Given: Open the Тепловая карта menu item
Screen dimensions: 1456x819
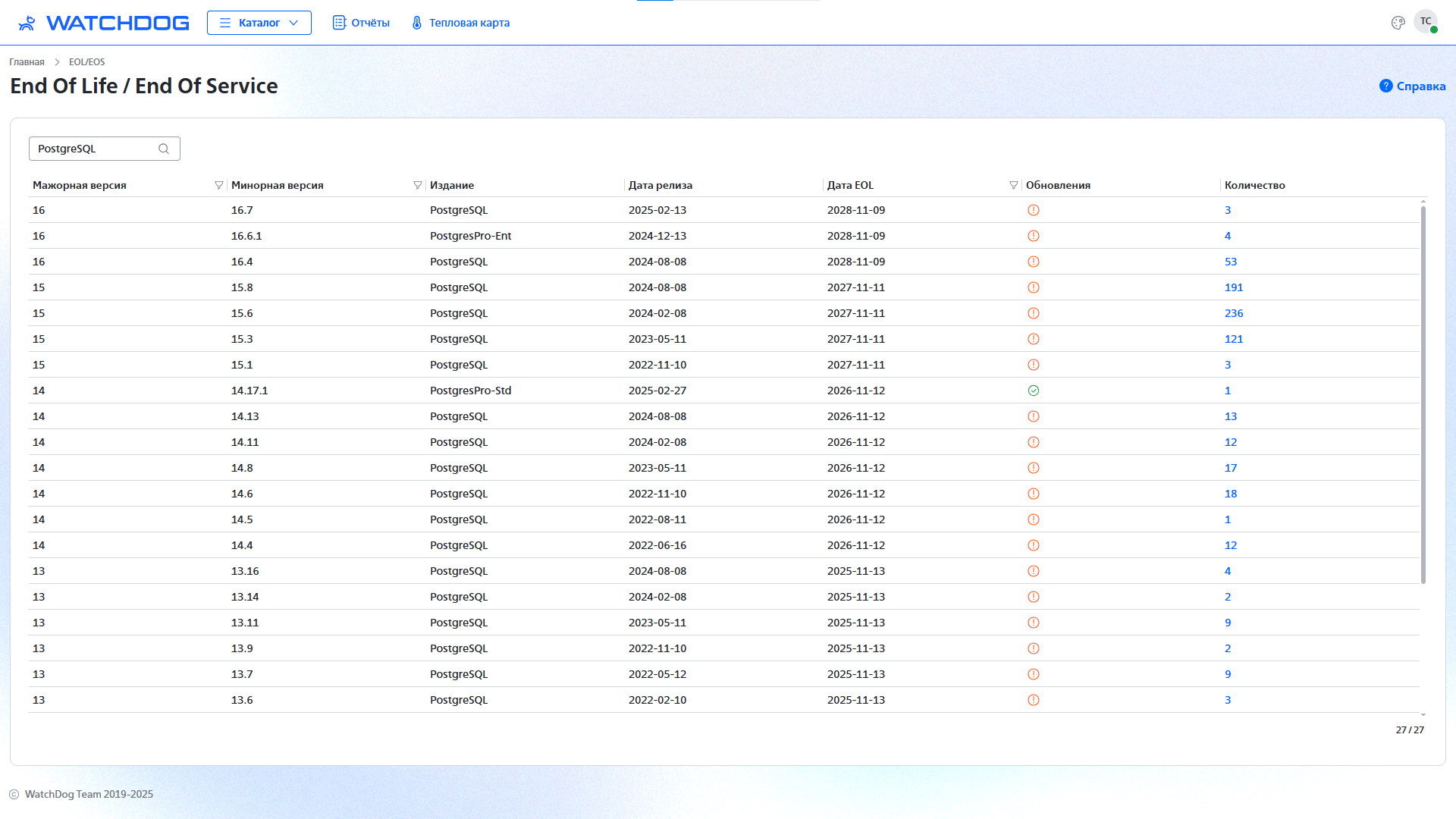Looking at the screenshot, I should pos(460,23).
